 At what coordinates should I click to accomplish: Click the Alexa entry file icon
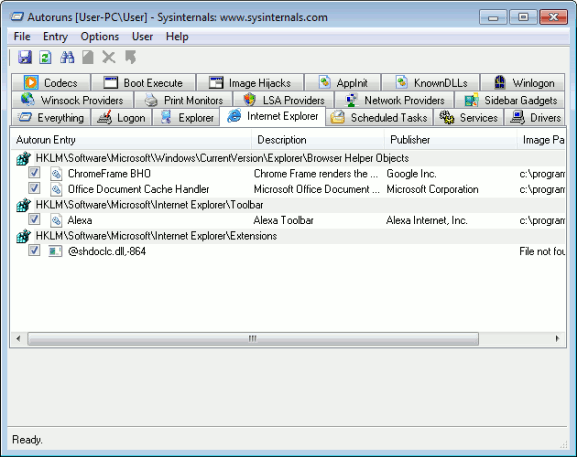coord(56,220)
